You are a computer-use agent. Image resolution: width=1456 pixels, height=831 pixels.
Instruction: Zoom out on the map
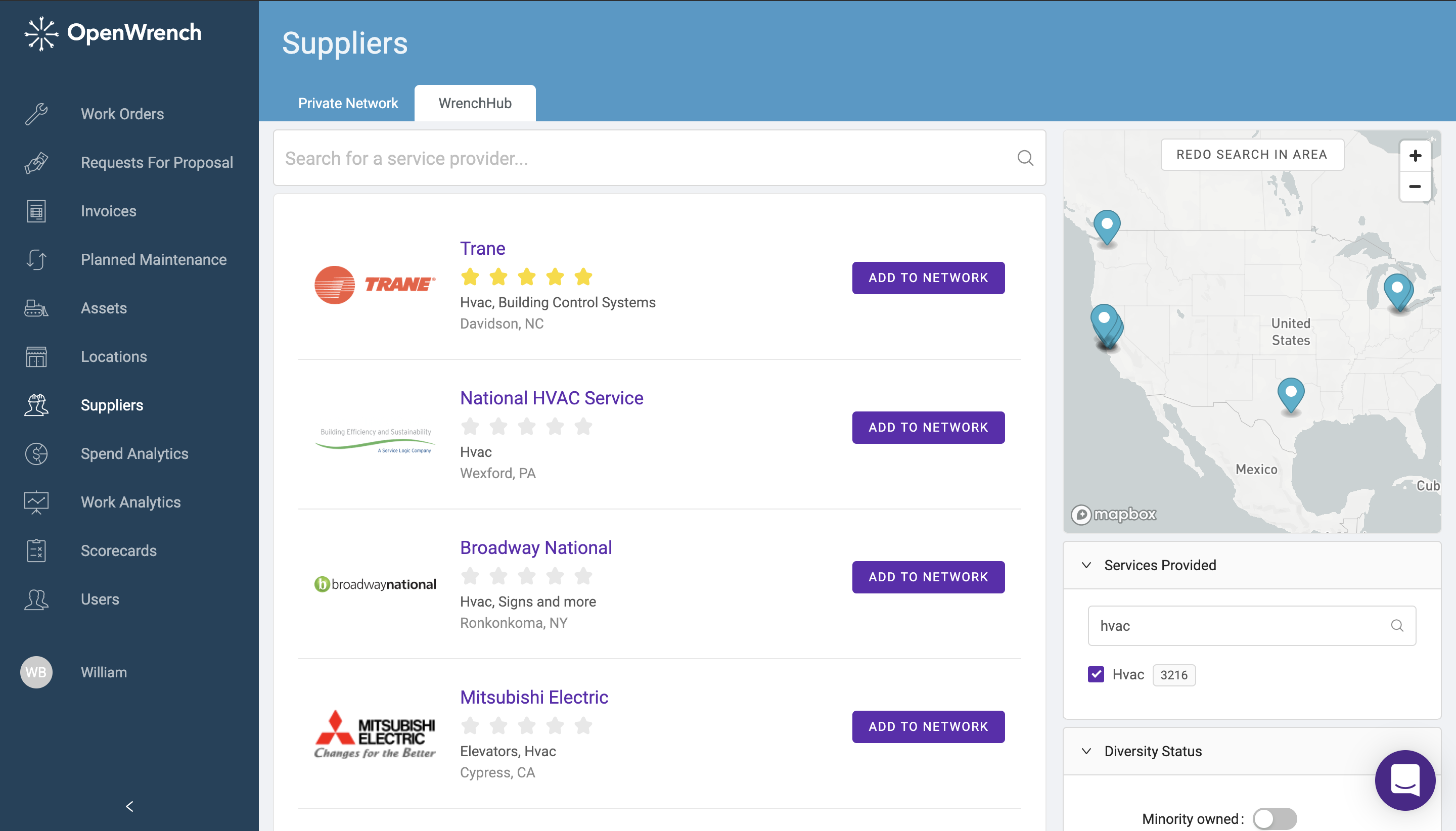(x=1415, y=187)
